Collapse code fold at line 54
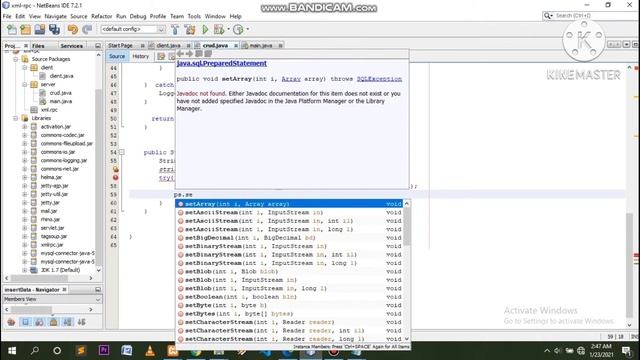 (122, 152)
